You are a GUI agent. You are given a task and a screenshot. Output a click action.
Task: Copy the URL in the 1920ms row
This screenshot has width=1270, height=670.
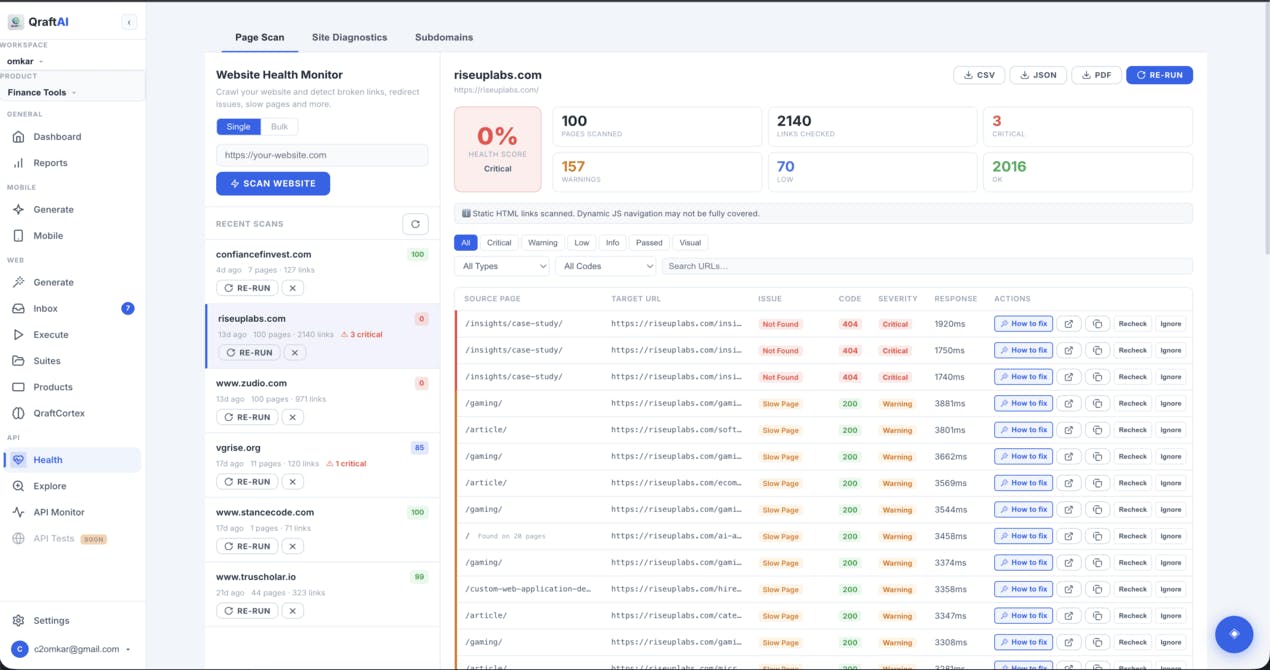(1097, 324)
